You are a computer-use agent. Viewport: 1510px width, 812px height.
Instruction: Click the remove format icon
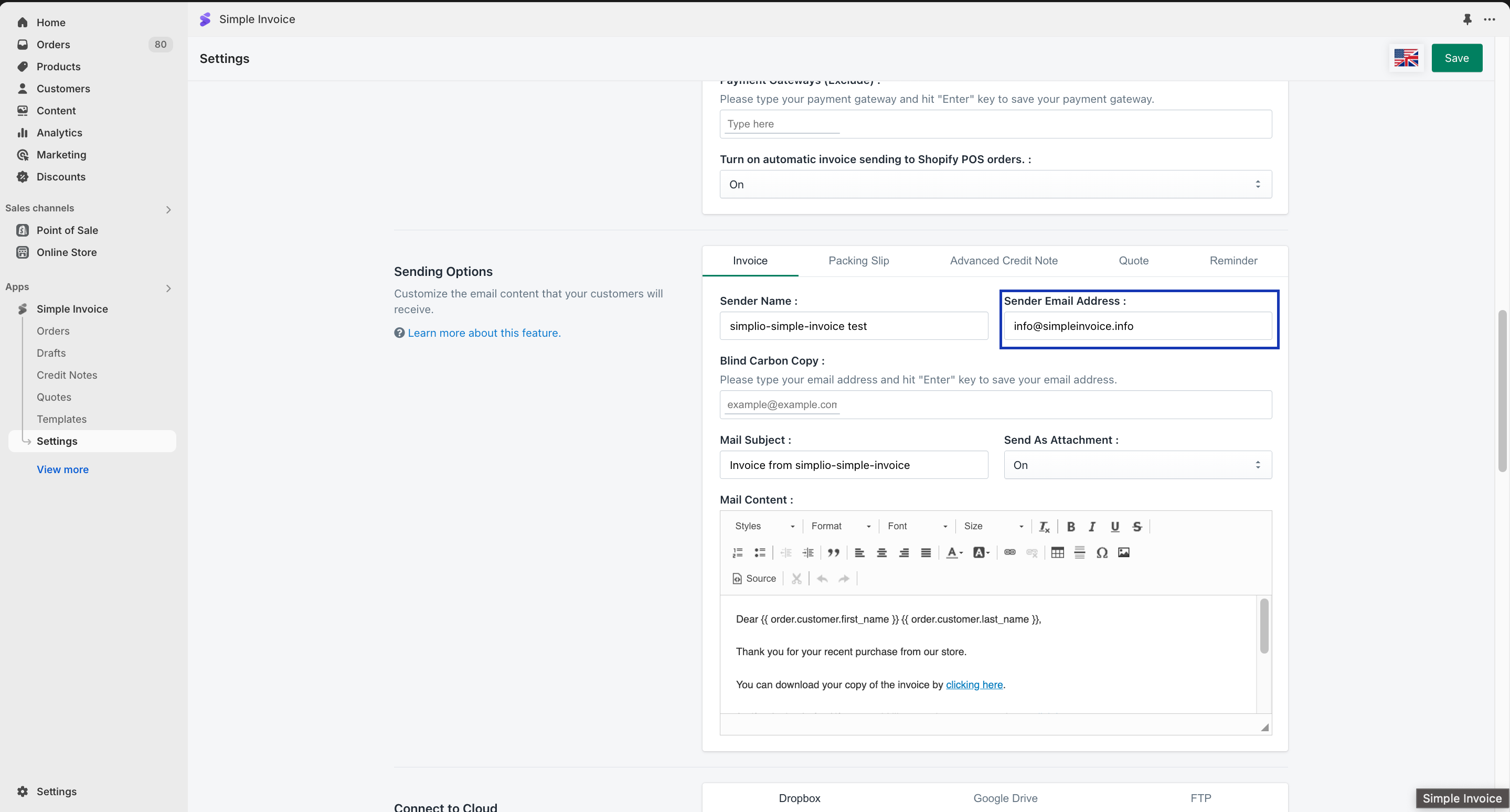tap(1044, 527)
